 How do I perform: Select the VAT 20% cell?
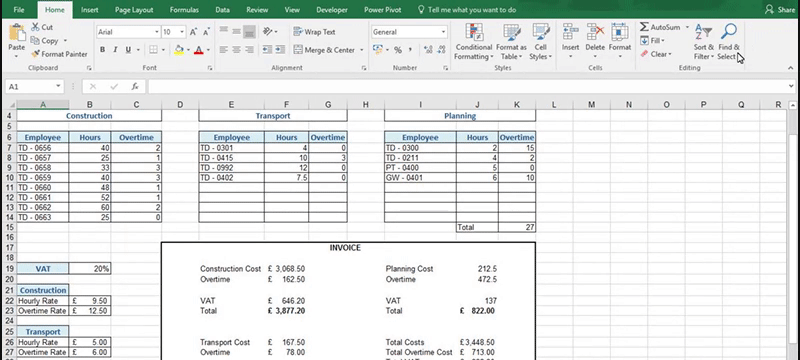(90, 268)
